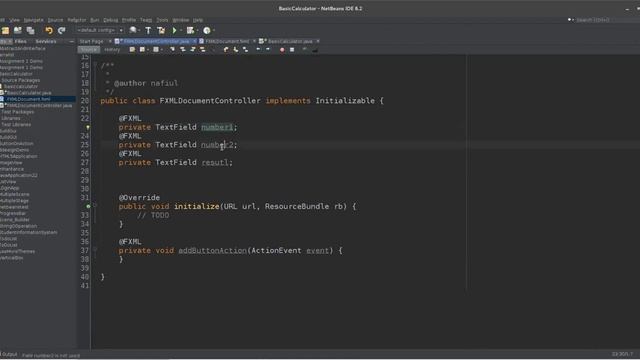Open the Tools menu
640x360 pixels.
point(162,20)
